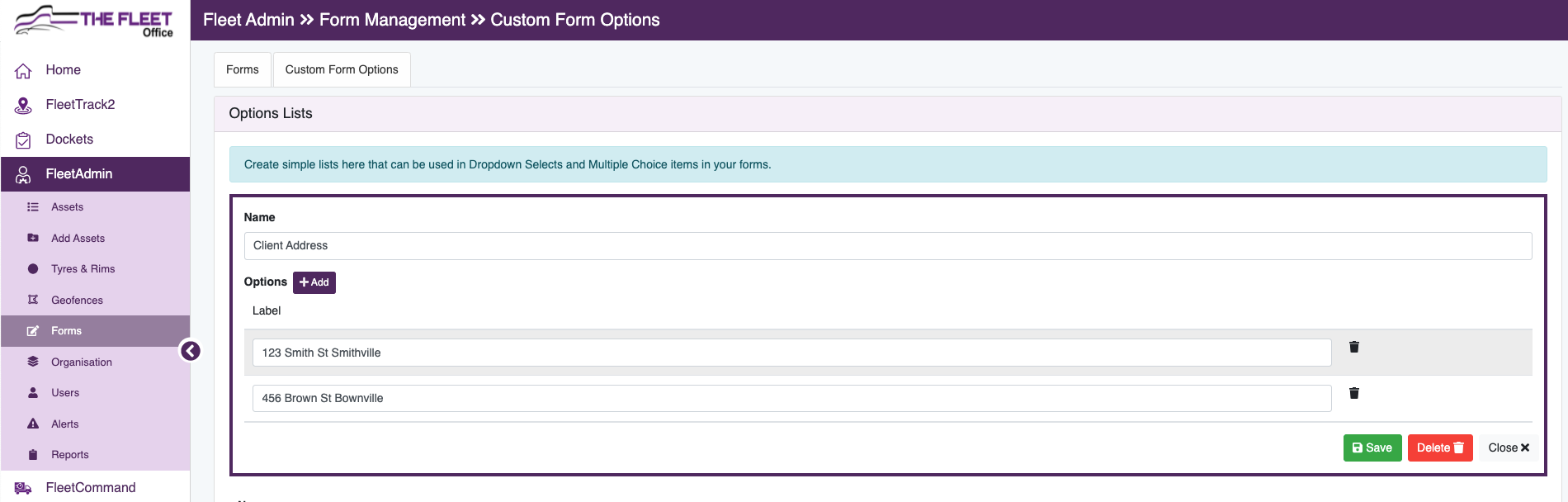Click the Alerts warning triangle icon
The image size is (1568, 502).
[33, 424]
